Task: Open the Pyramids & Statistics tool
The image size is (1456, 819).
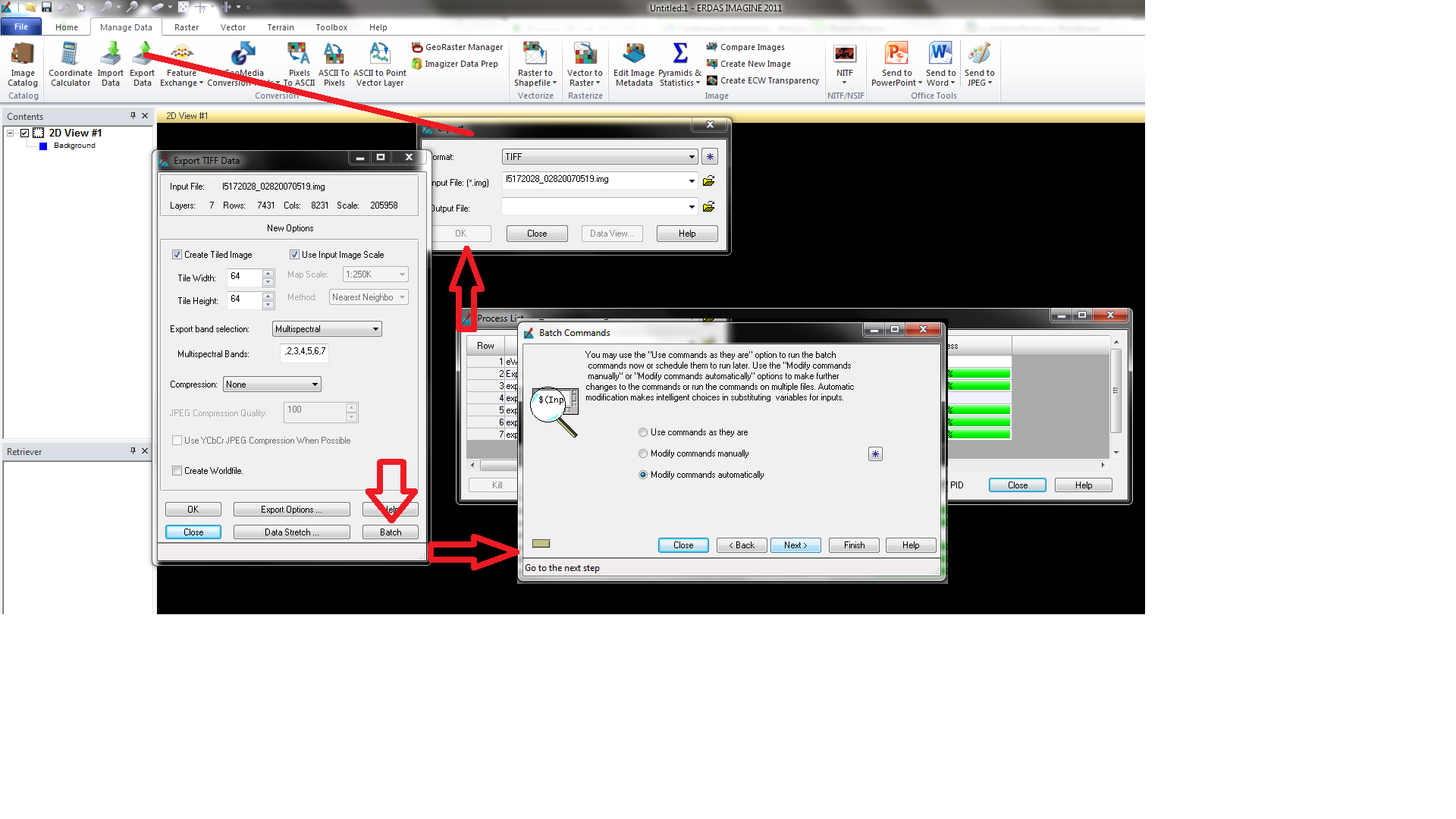Action: pos(679,64)
